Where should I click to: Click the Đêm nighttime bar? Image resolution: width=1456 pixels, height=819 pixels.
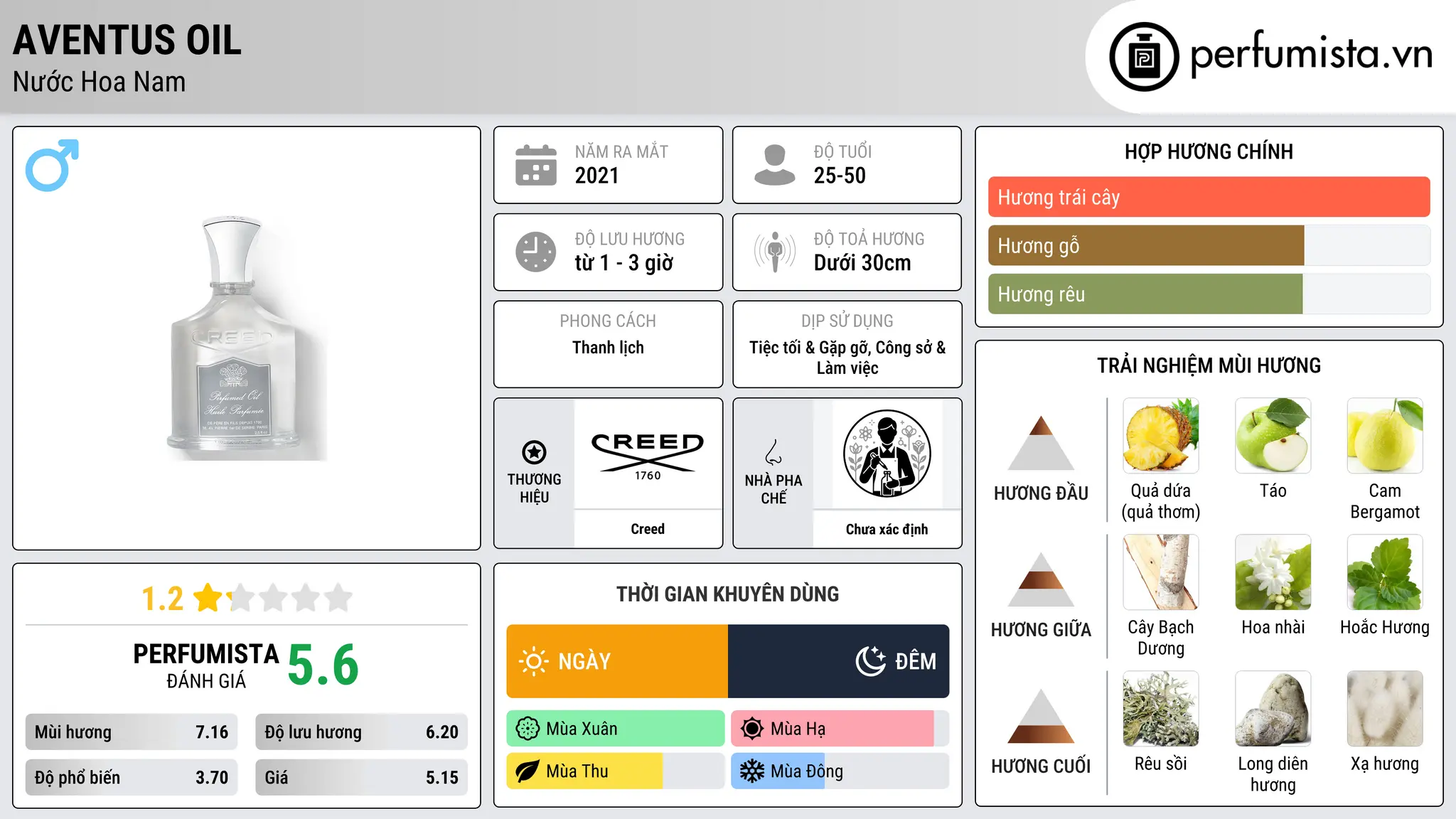[x=839, y=661]
